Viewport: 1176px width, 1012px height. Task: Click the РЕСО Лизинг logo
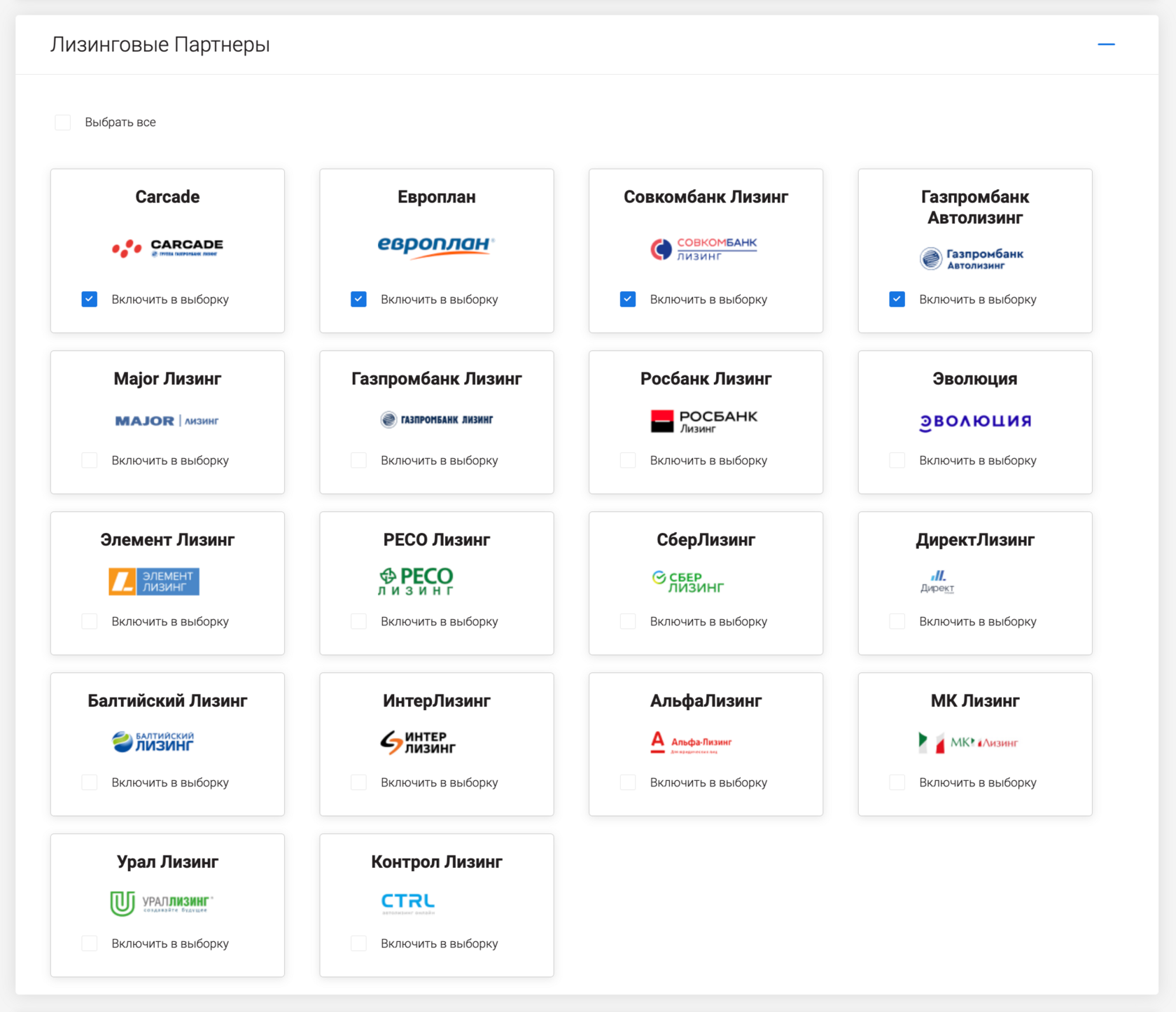tap(416, 581)
